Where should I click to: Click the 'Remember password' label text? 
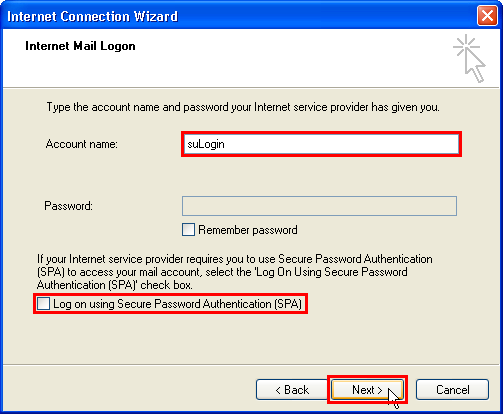pos(248,230)
